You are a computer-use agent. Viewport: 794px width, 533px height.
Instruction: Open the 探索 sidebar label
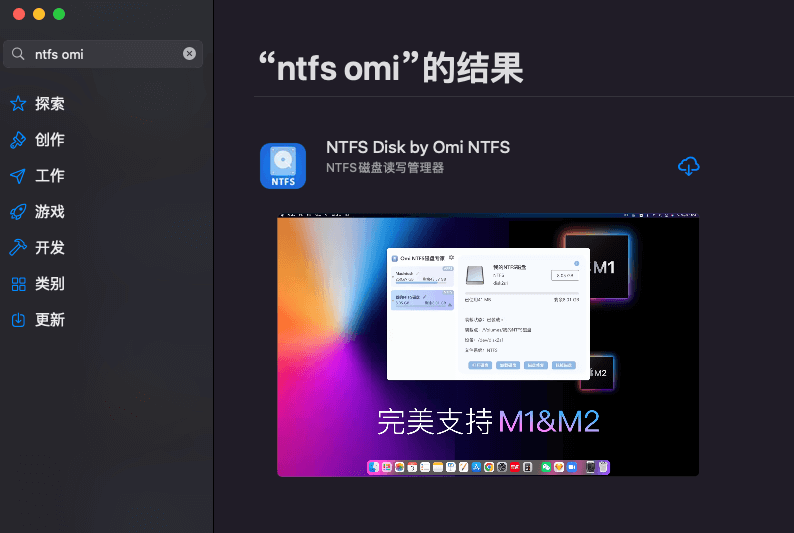coord(50,104)
